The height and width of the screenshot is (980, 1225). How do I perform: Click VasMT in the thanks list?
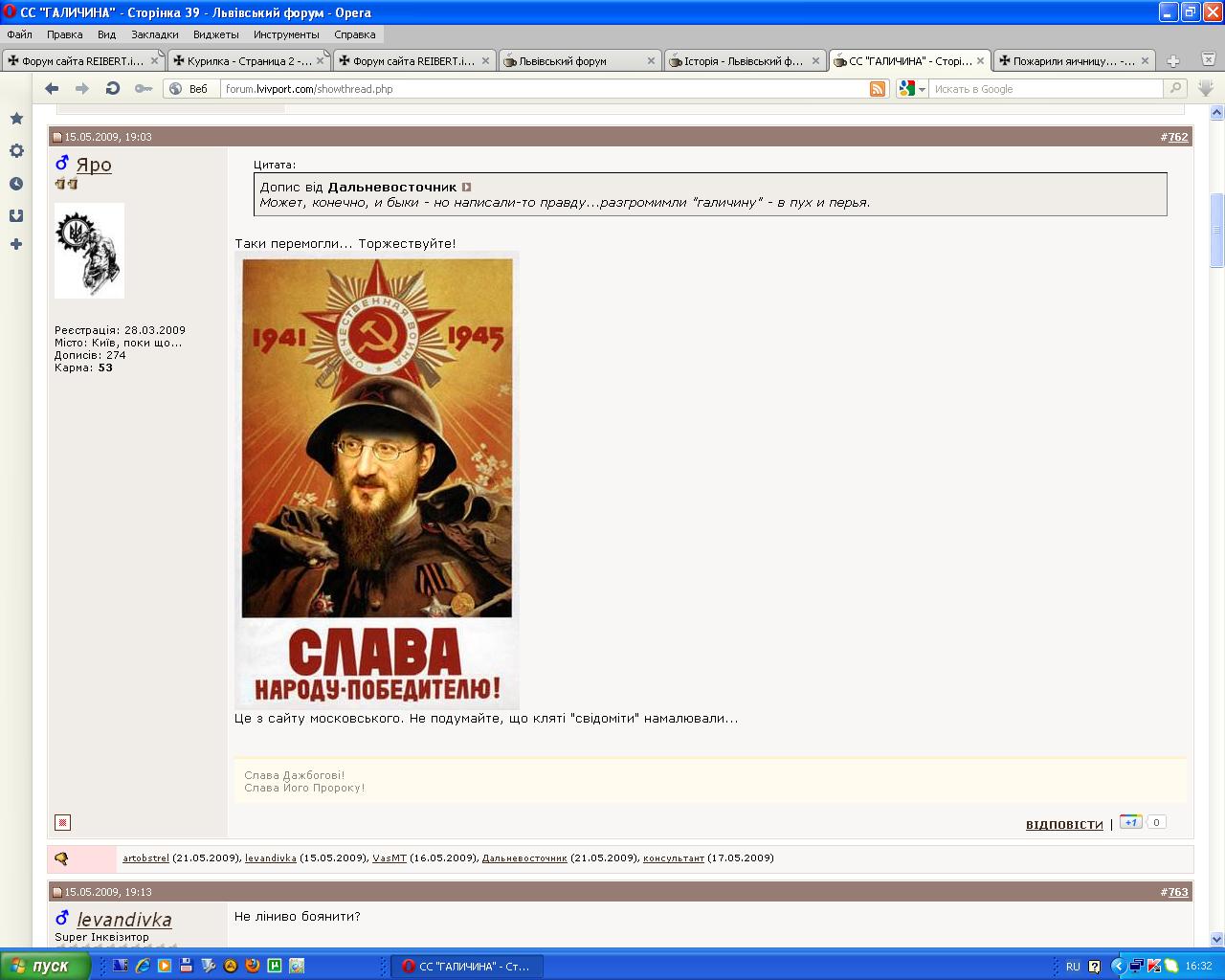pos(390,858)
